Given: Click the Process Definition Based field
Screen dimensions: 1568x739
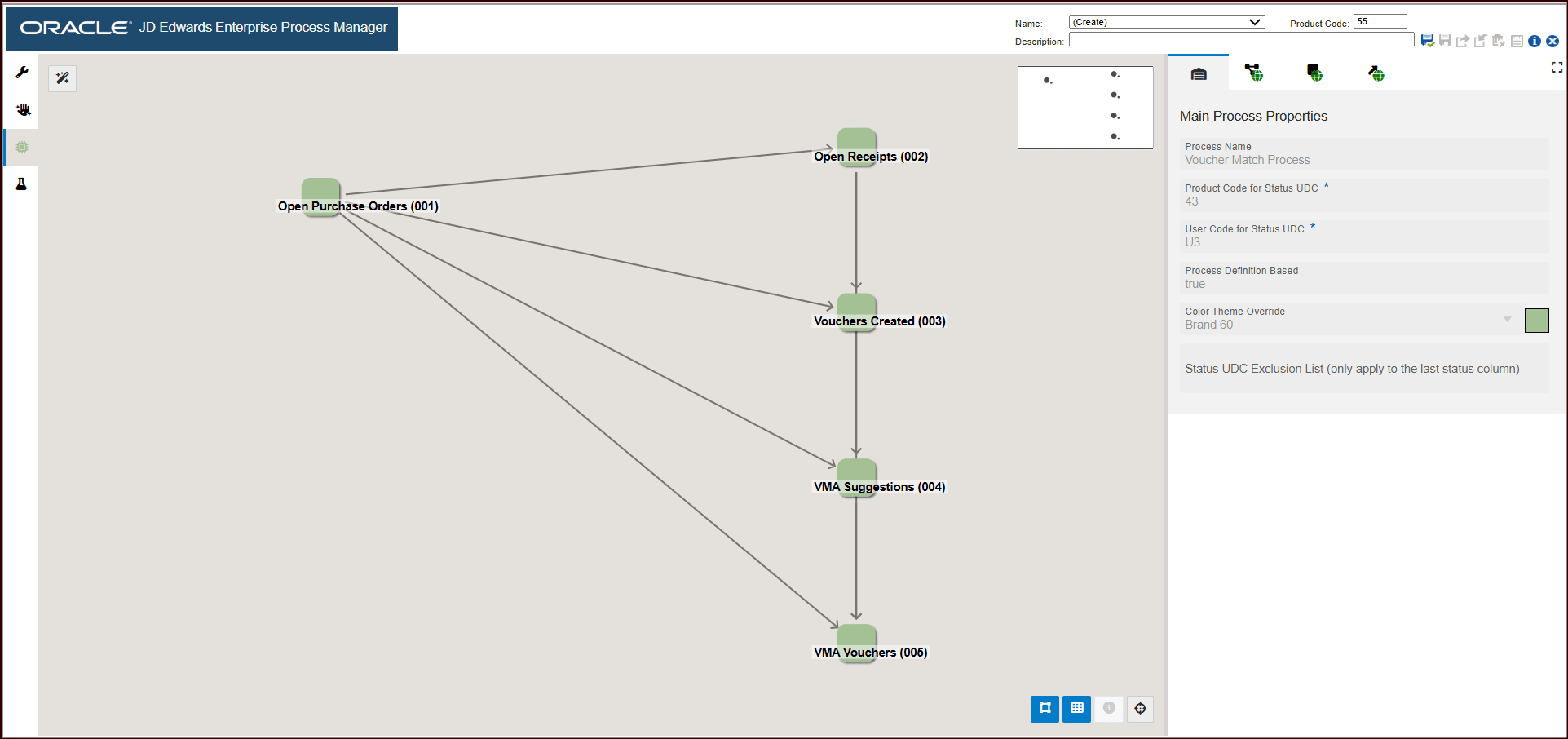Looking at the screenshot, I should coord(1364,278).
